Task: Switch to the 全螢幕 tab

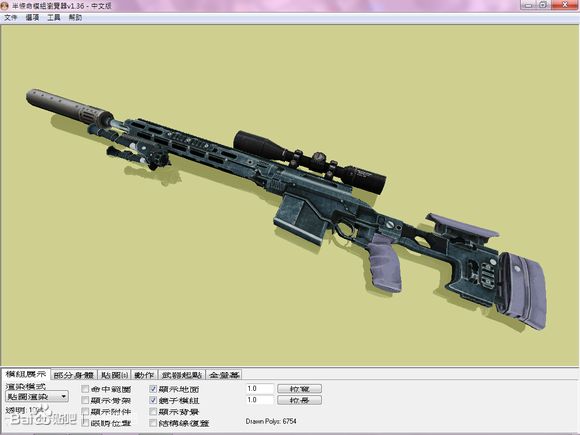Action: [224, 375]
